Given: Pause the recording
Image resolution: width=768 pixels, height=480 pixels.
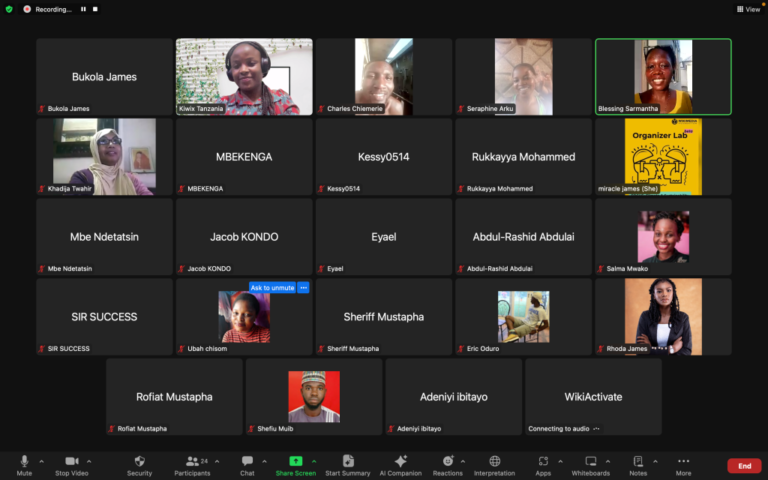Looking at the screenshot, I should (x=83, y=9).
